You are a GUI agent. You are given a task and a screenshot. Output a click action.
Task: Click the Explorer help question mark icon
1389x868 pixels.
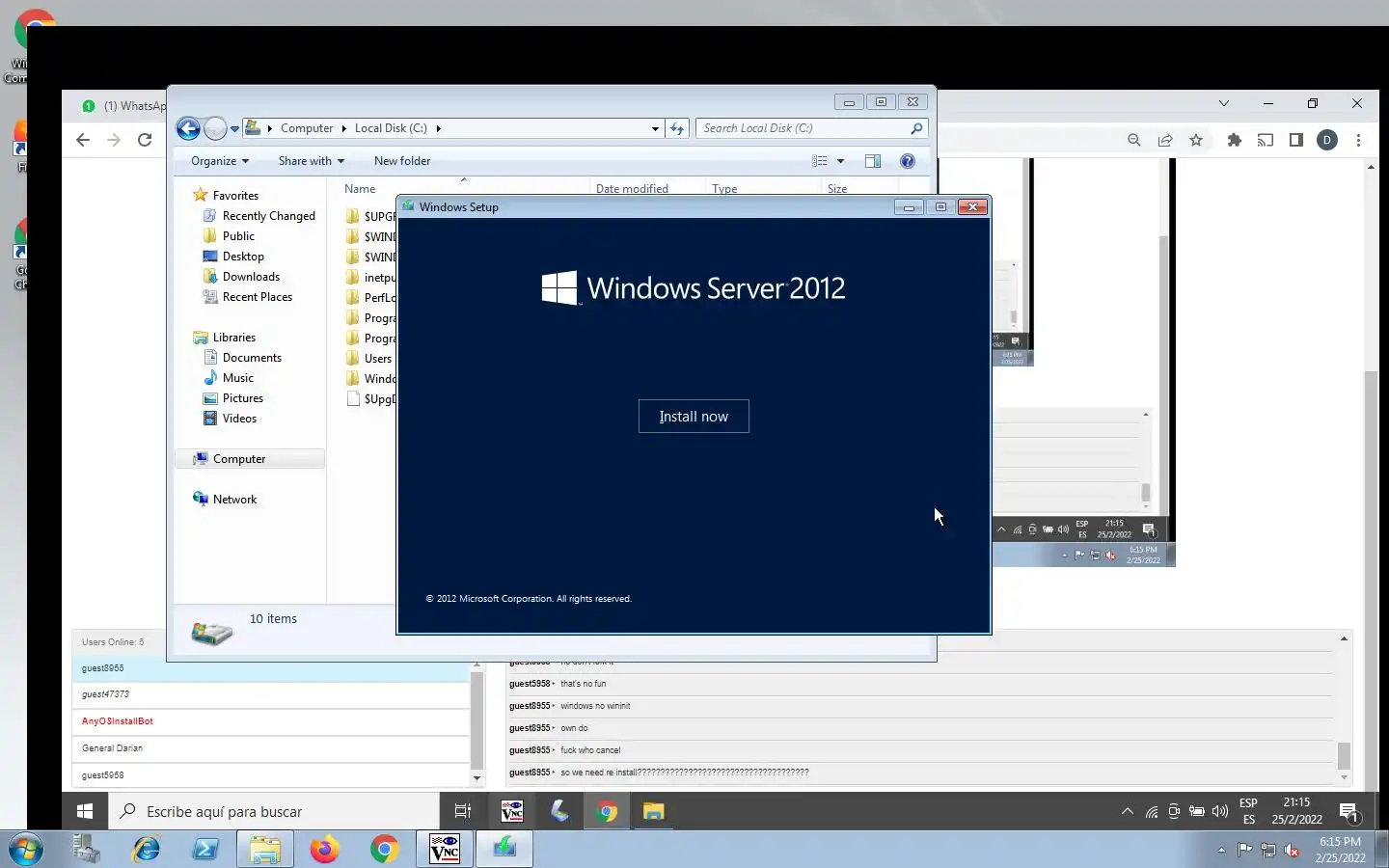(908, 161)
